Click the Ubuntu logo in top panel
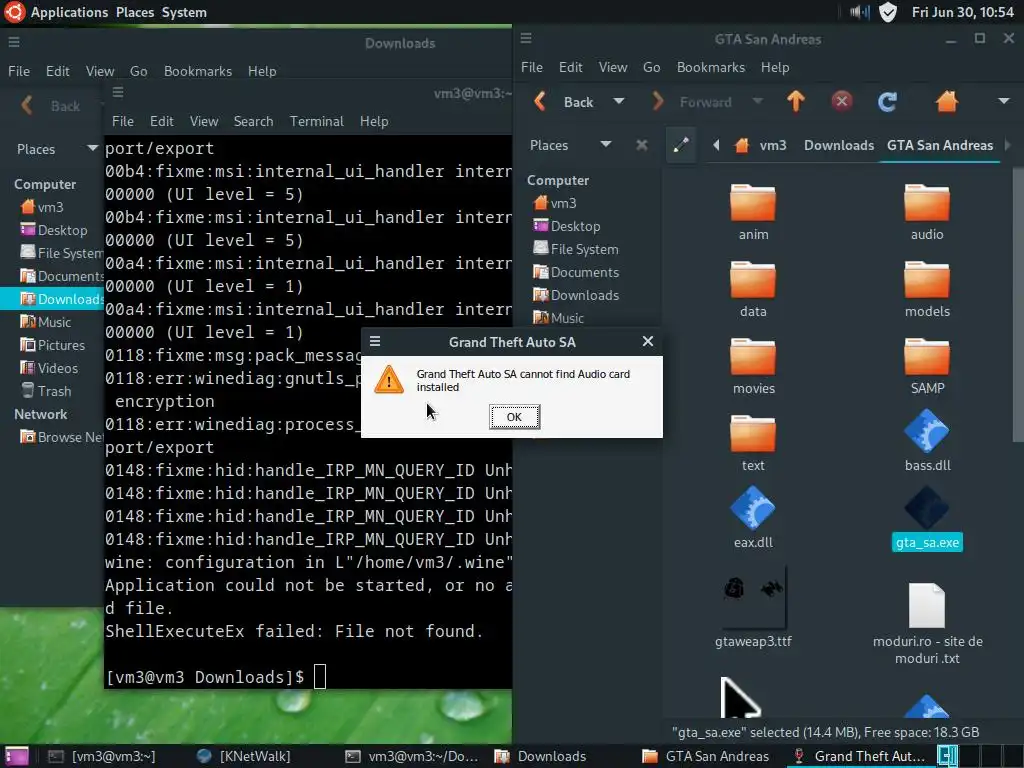The height and width of the screenshot is (768, 1024). tap(14, 12)
